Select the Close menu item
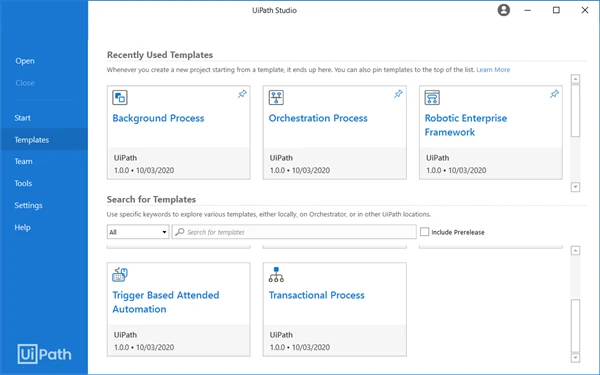 click(x=25, y=83)
